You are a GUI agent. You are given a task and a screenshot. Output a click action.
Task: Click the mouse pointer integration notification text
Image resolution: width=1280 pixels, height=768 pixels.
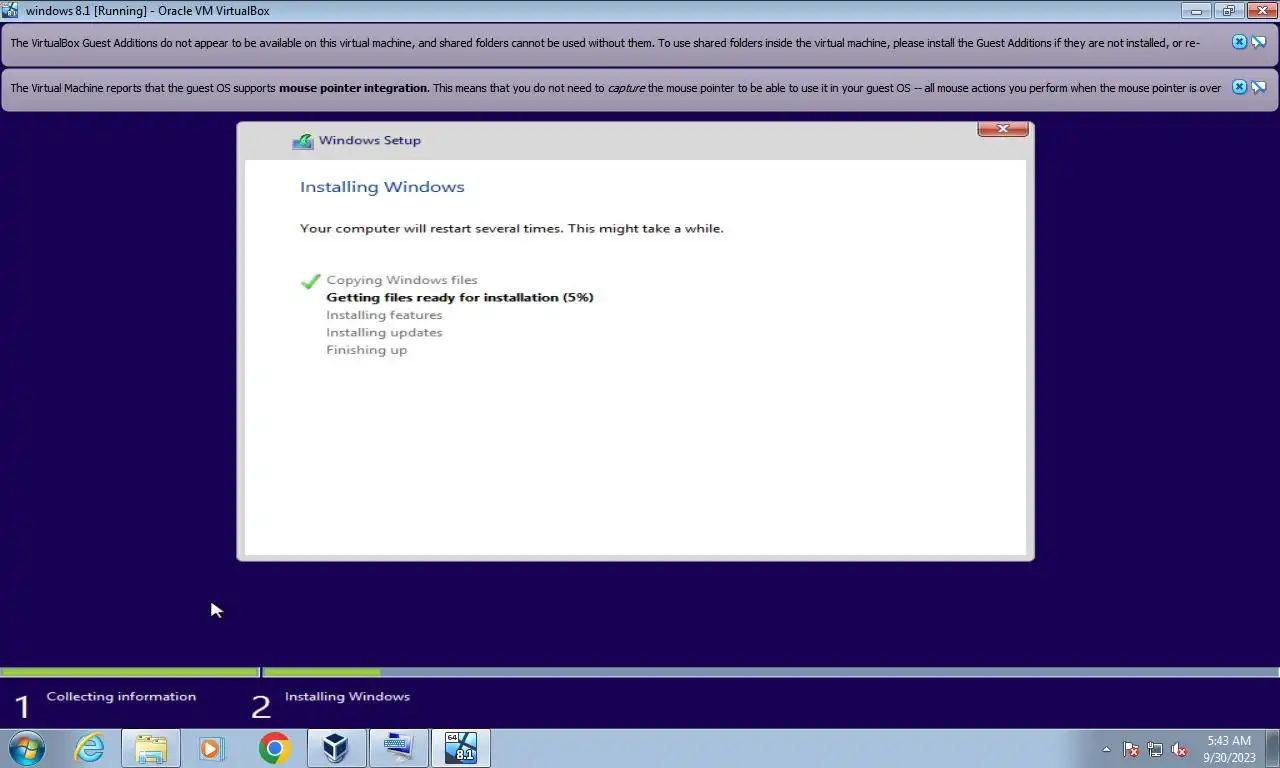(615, 88)
